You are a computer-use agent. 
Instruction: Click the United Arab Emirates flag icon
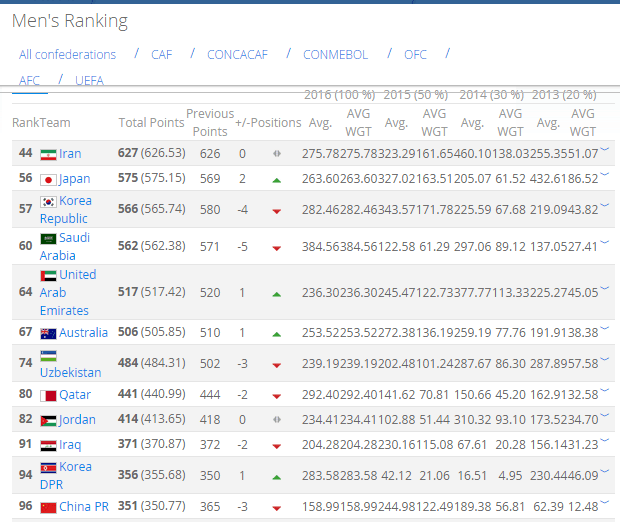click(x=48, y=275)
